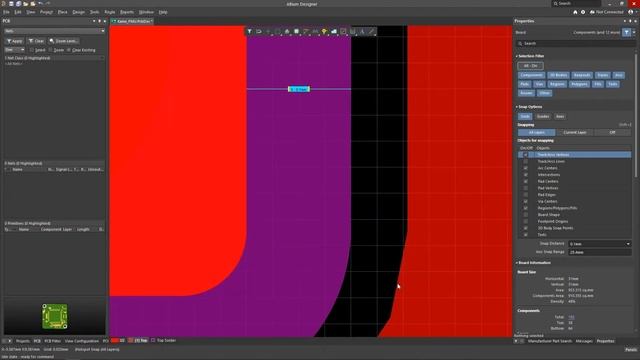This screenshot has height=360, width=640.
Task: Click the Snap Options icon in the active bar
Action: click(259, 31)
